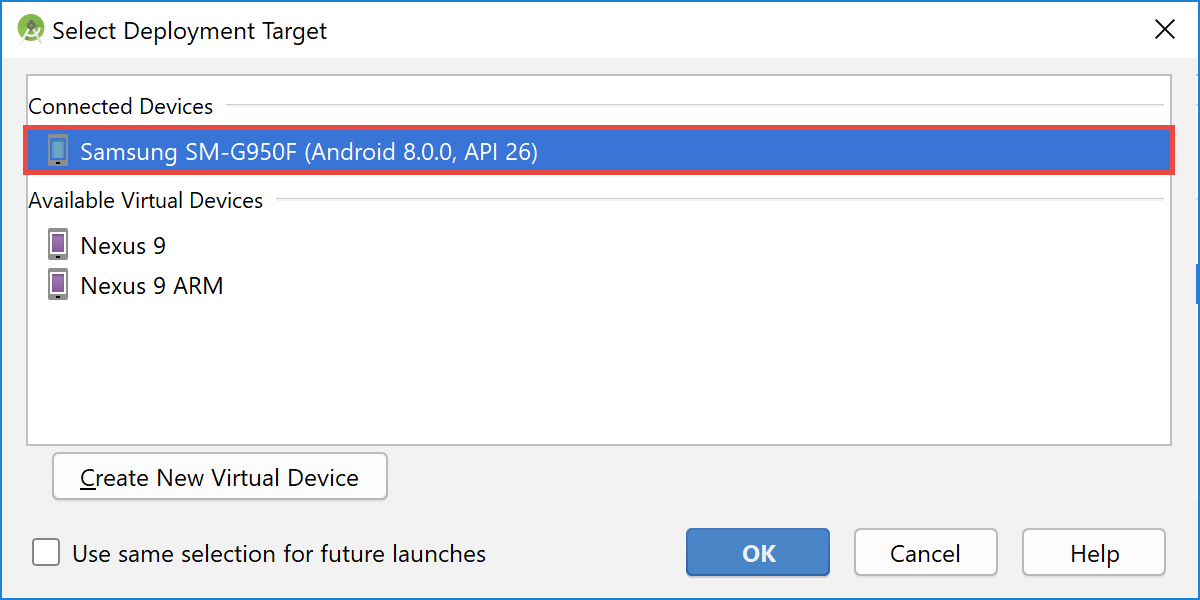Select the Samsung SM-G950F connected device
The image size is (1200, 600).
click(599, 151)
